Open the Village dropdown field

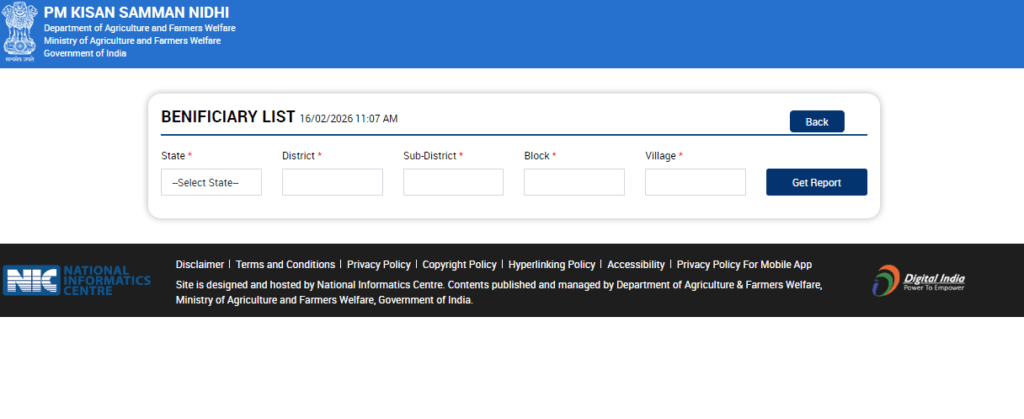(x=696, y=182)
